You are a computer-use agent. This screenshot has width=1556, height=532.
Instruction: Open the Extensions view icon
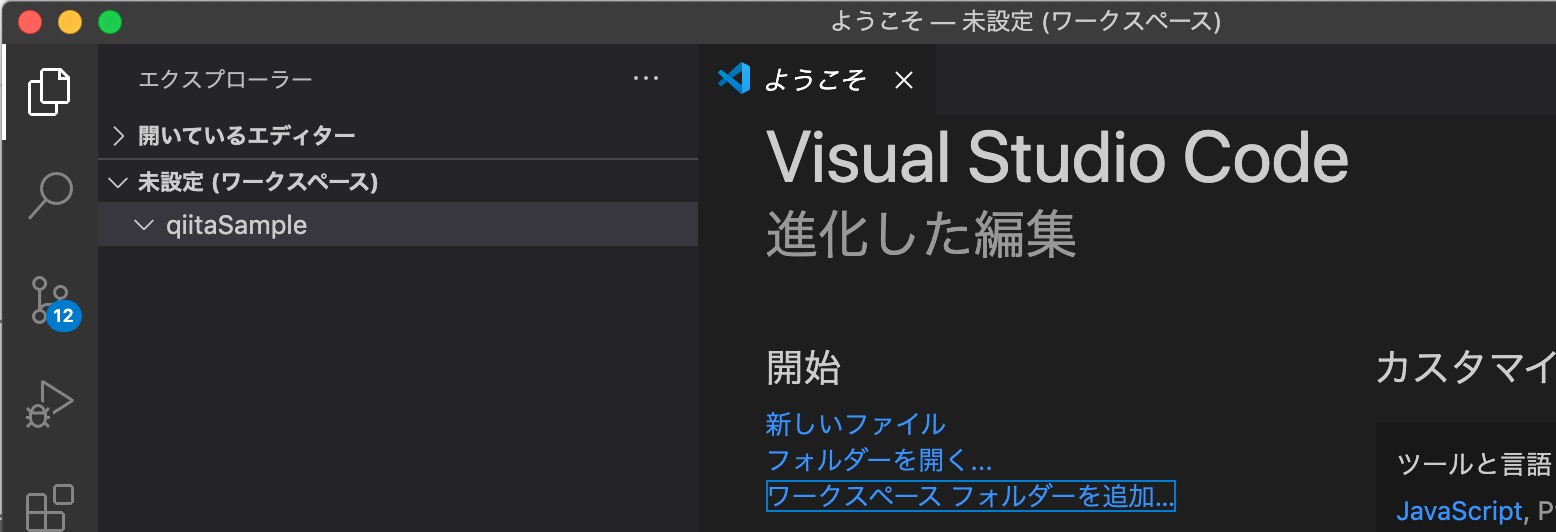[49, 507]
